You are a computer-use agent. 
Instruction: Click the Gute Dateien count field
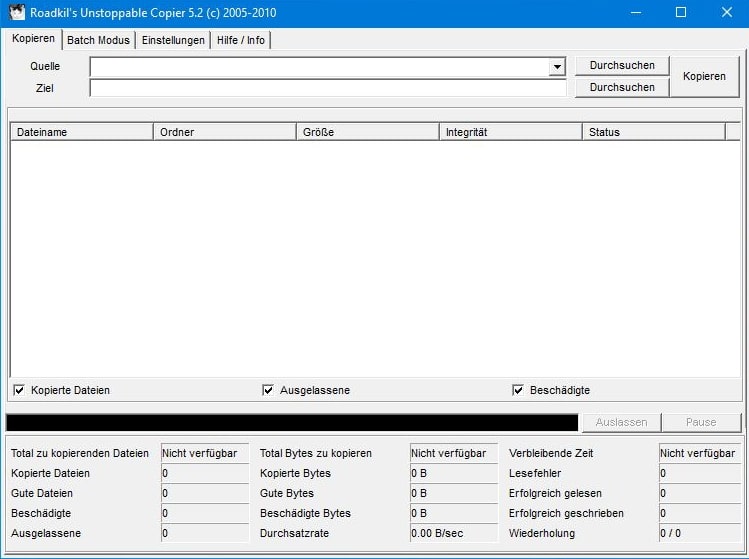[x=205, y=493]
